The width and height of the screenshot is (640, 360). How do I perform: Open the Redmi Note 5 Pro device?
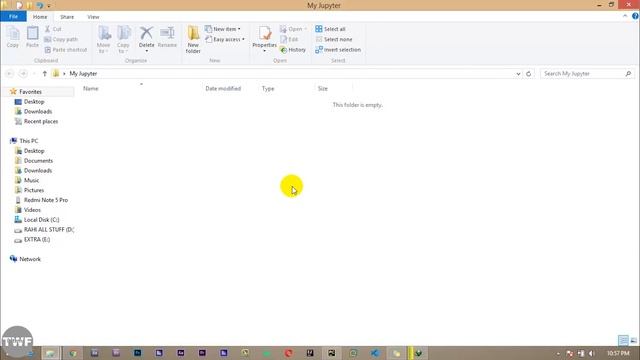pyautogui.click(x=46, y=200)
